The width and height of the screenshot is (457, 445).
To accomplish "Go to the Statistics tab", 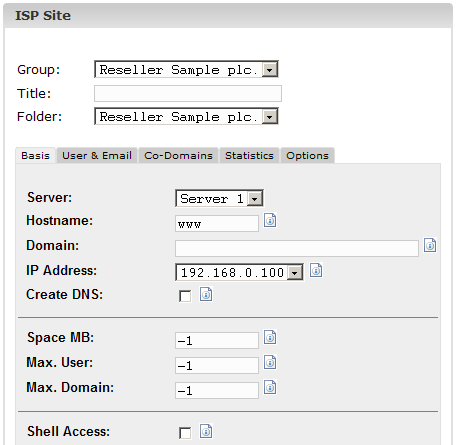I will (249, 156).
